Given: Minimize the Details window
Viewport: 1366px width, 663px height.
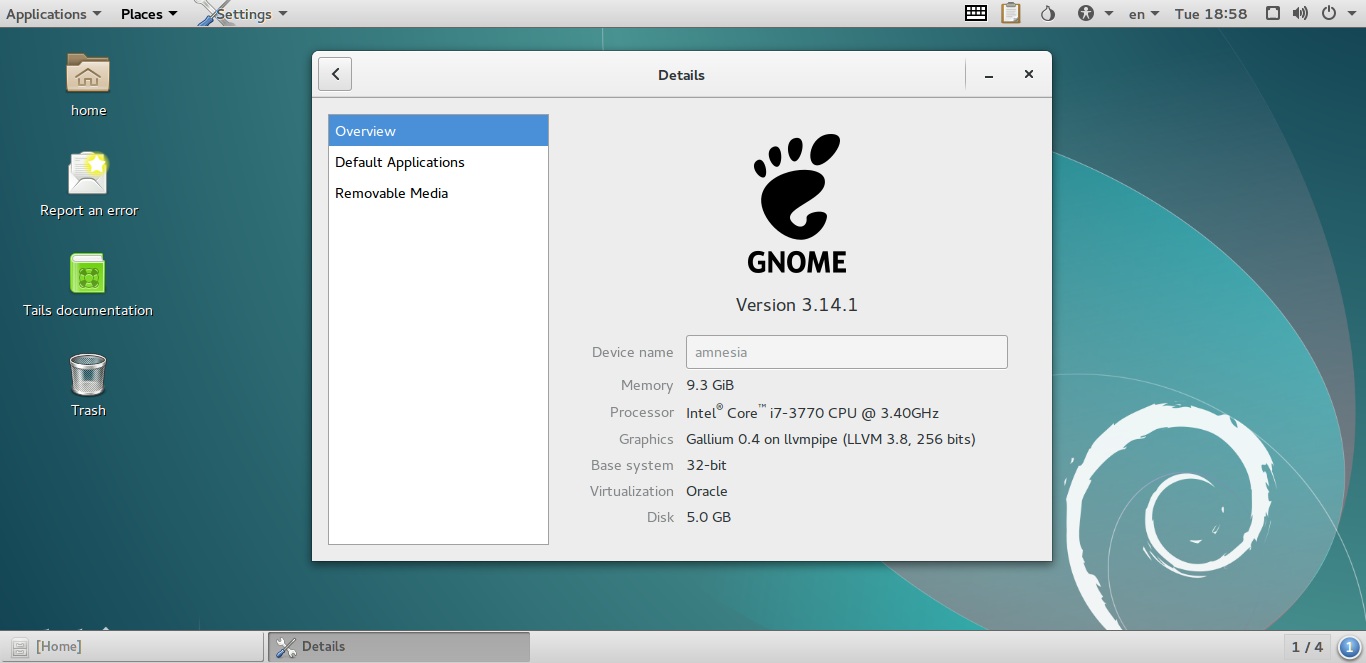Looking at the screenshot, I should click(x=988, y=74).
